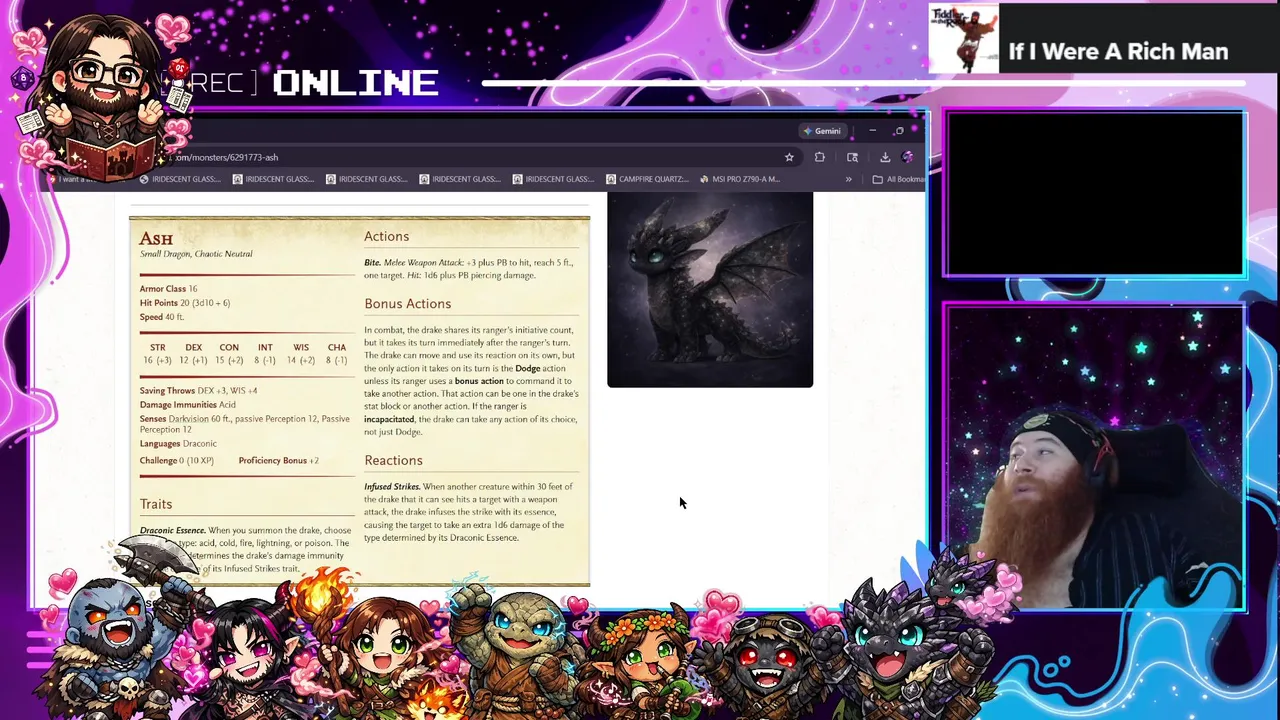Viewport: 1280px width, 720px height.
Task: Click the Proficiency Bonus +2 text
Action: pyautogui.click(x=279, y=461)
